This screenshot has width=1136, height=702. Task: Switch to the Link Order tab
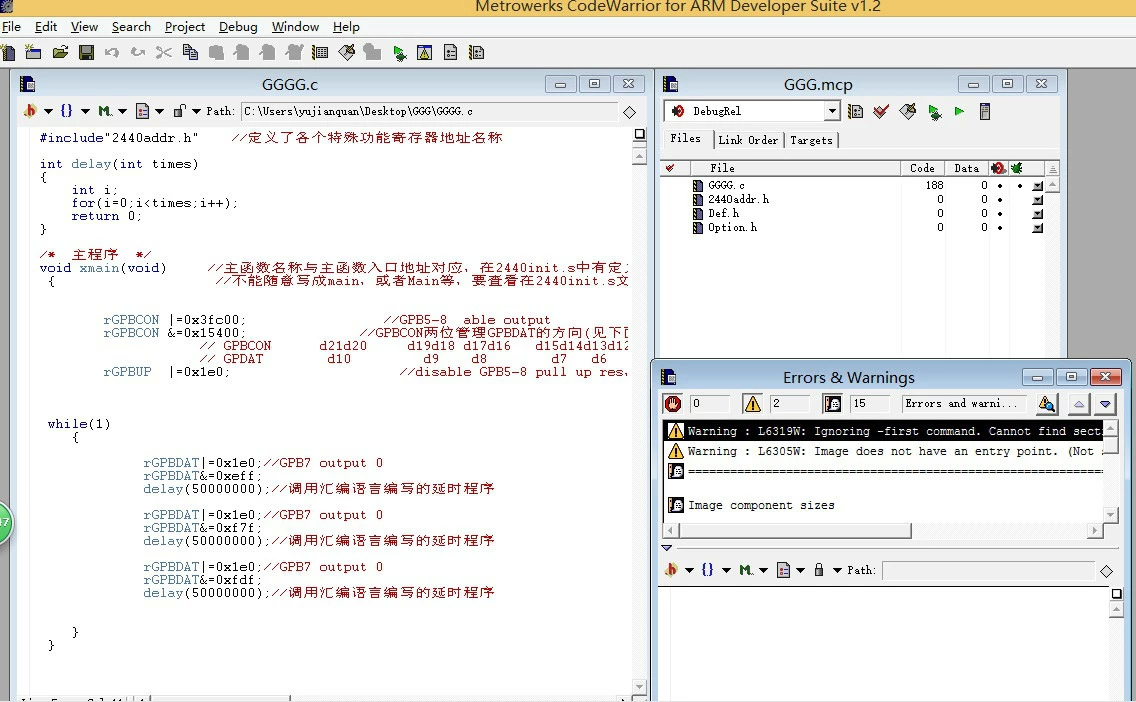coord(748,140)
